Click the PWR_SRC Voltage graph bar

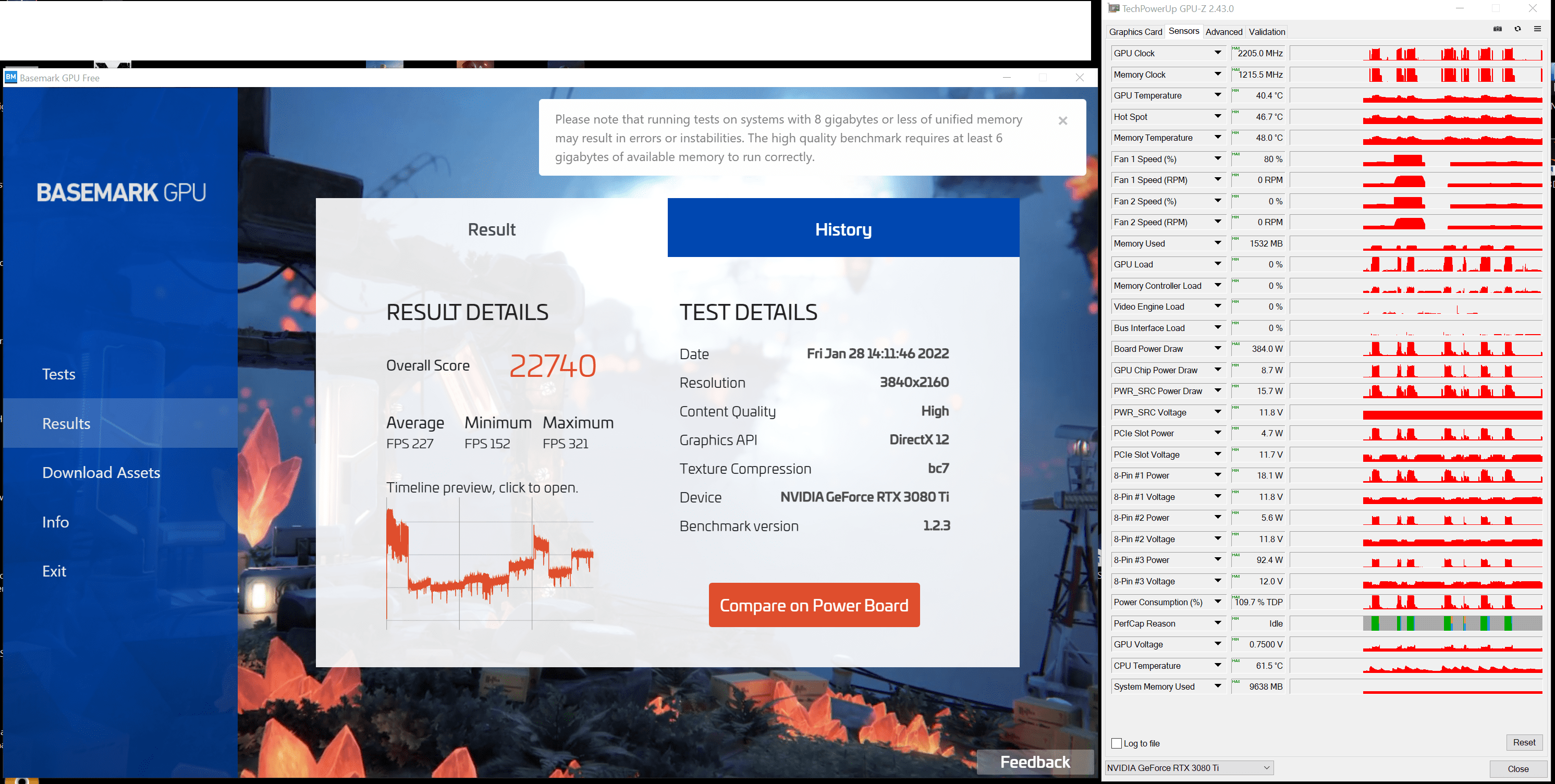[1416, 412]
